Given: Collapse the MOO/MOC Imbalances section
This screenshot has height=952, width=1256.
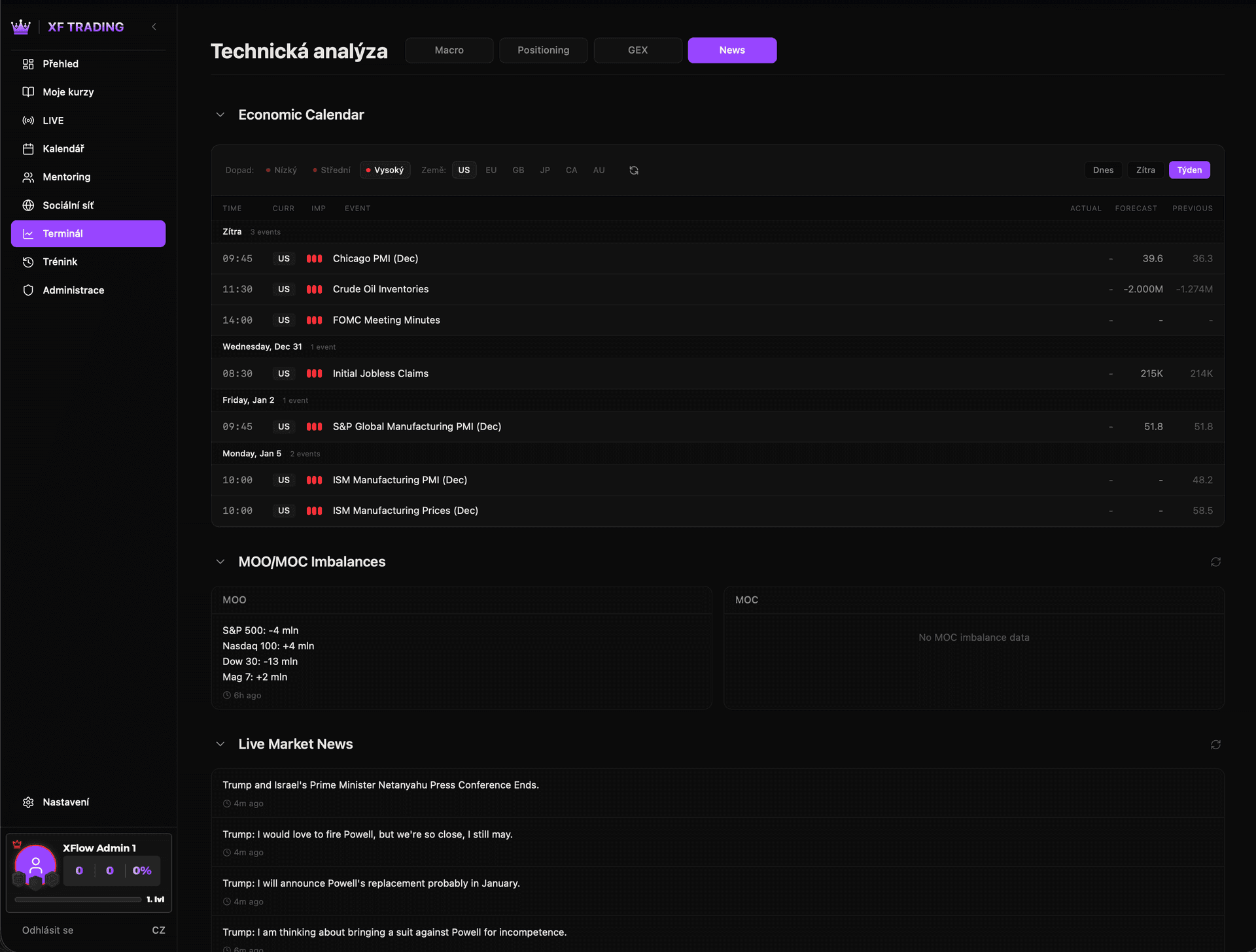Looking at the screenshot, I should 220,562.
